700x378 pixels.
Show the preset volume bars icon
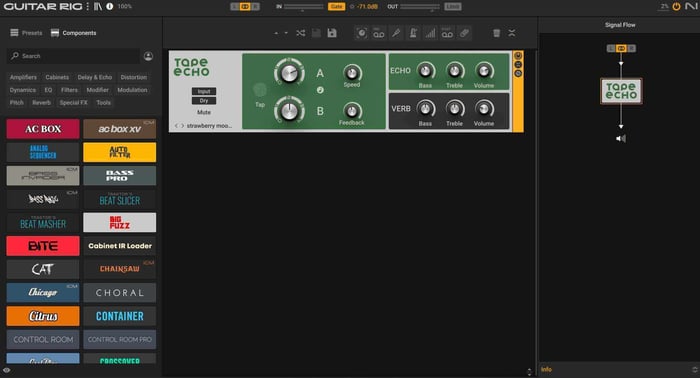[x=430, y=33]
